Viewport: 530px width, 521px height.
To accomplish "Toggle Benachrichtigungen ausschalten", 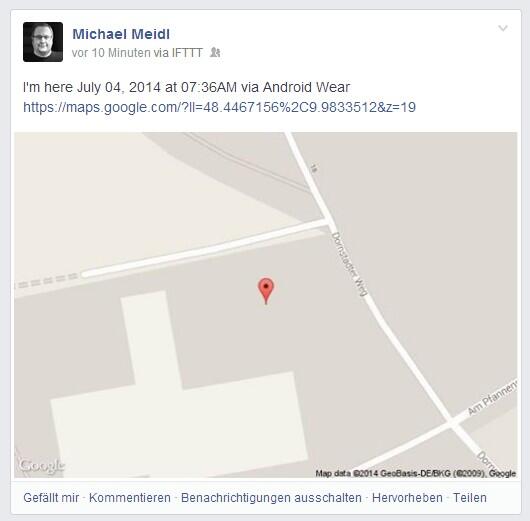I will (x=271, y=498).
